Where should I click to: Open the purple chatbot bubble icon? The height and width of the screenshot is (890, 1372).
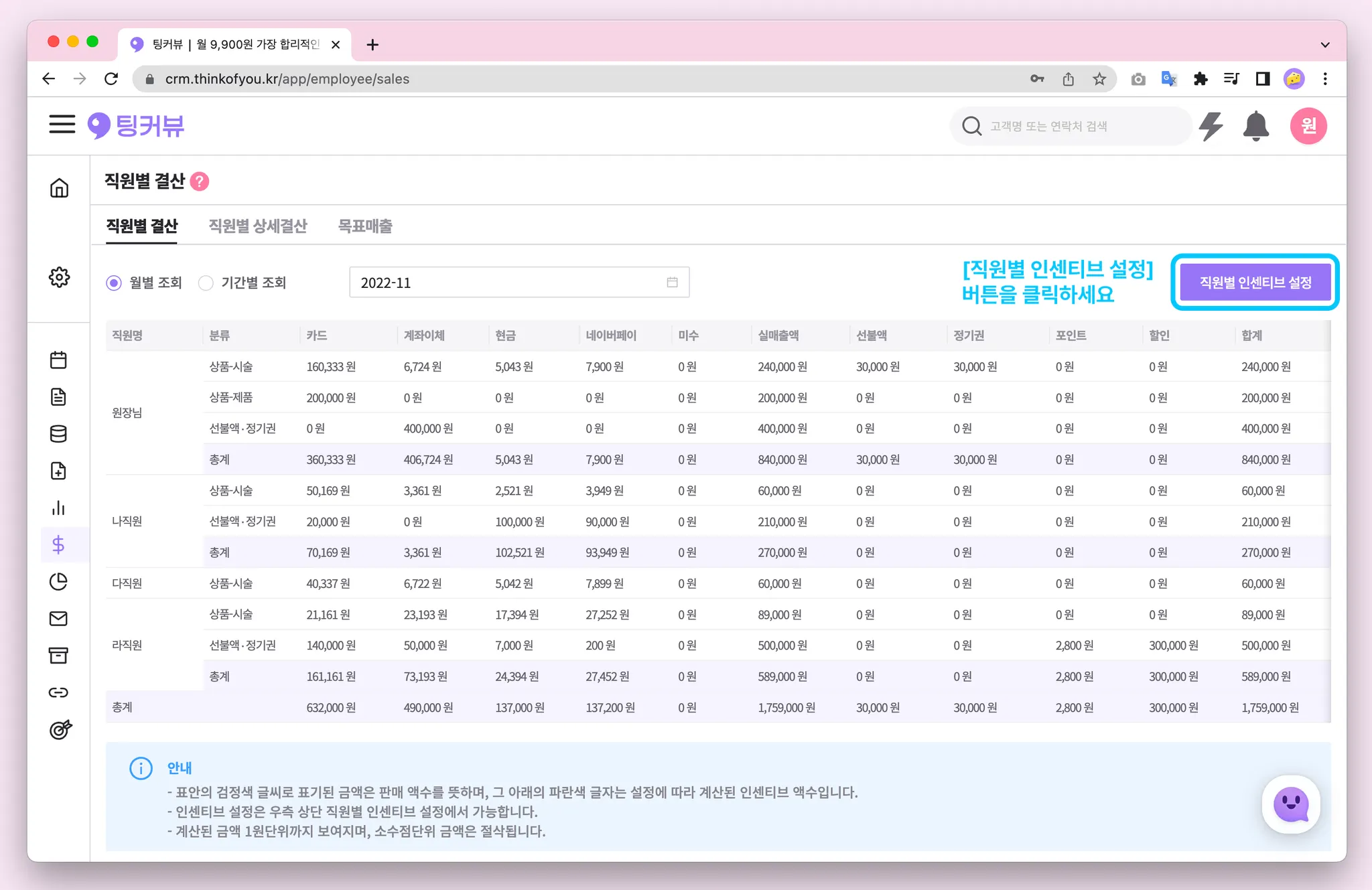tap(1290, 804)
